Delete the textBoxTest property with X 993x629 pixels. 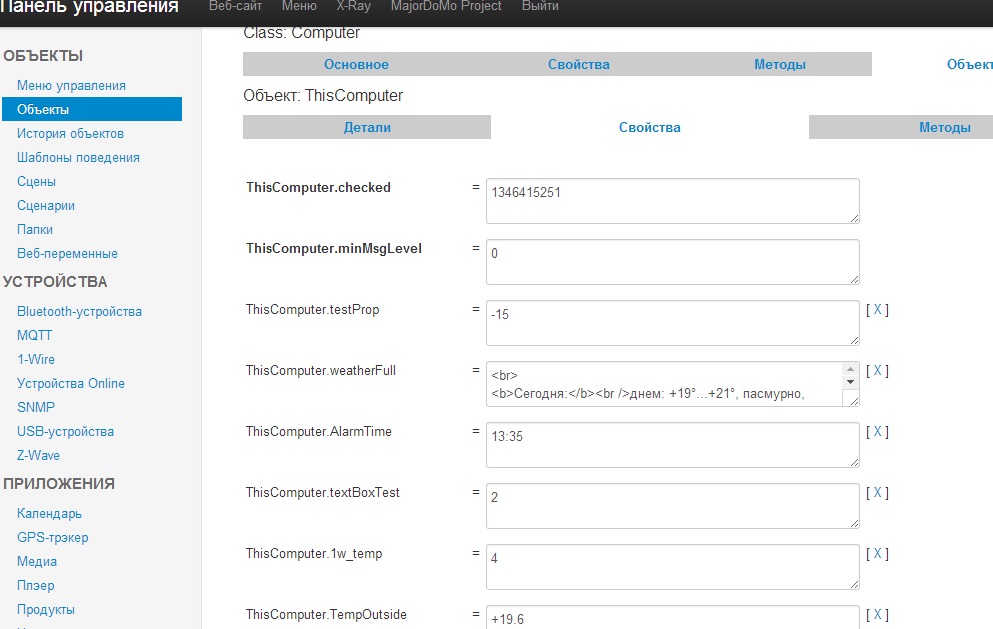pos(877,493)
